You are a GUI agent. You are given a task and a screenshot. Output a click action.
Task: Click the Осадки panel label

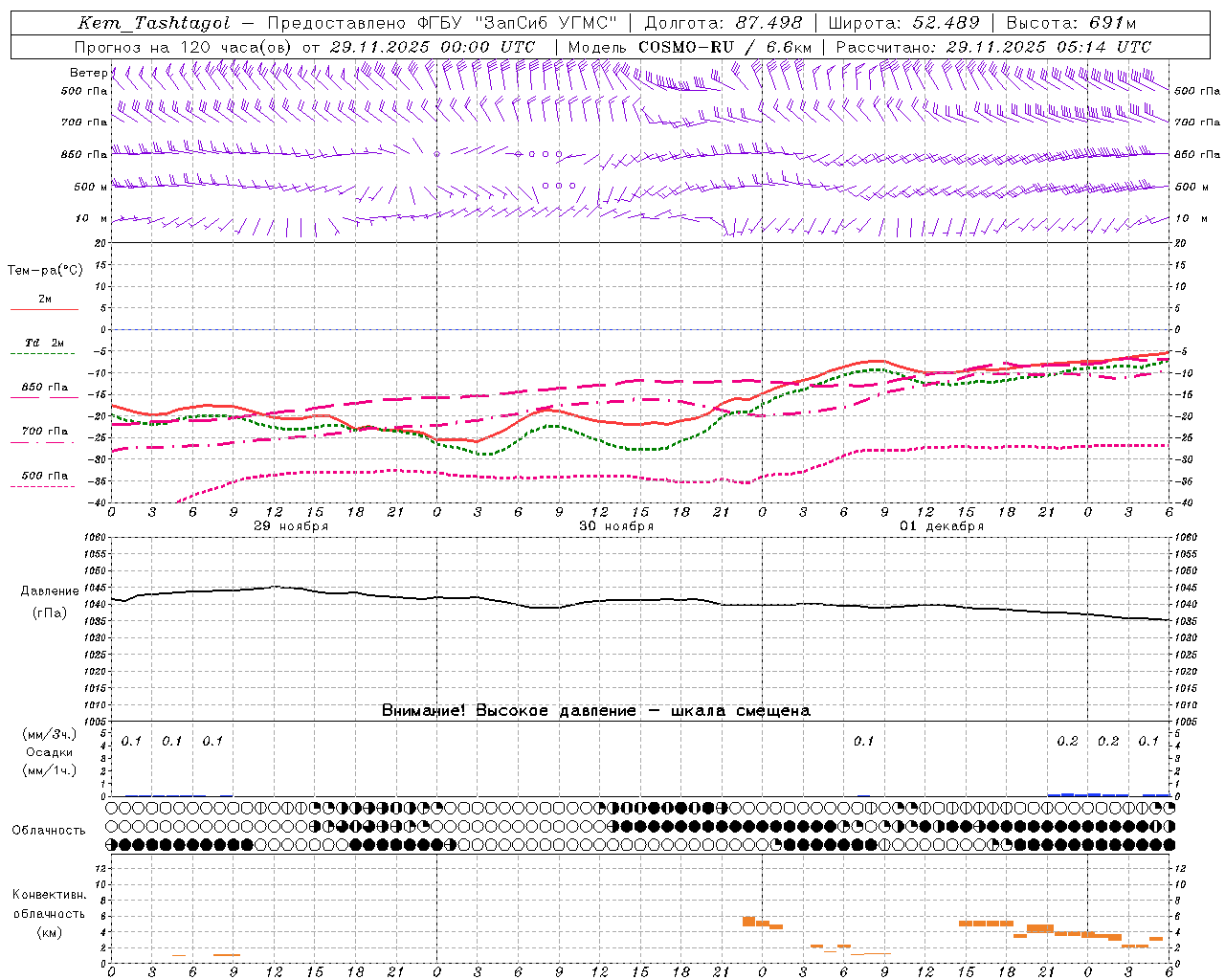(x=50, y=752)
